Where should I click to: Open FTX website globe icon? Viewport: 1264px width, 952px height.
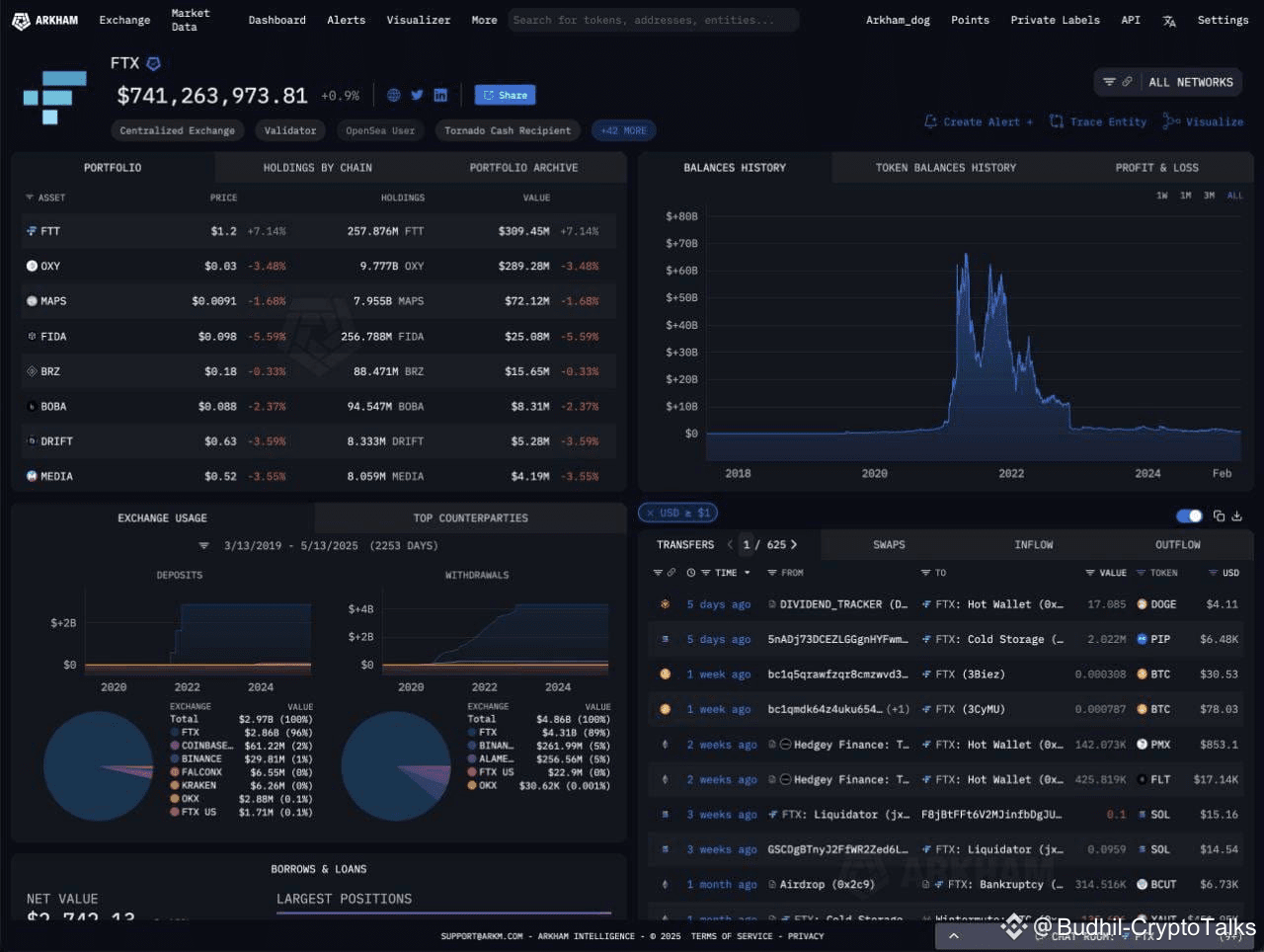point(393,96)
